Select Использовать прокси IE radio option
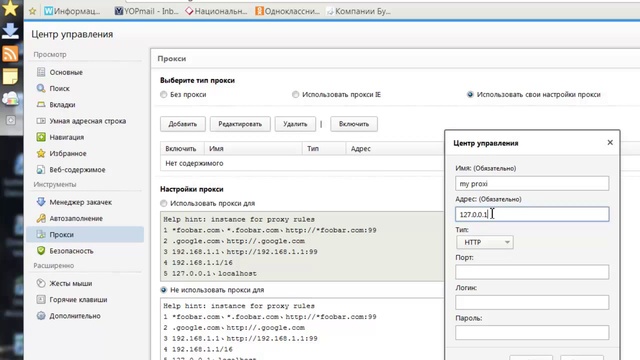Viewport: 640px width, 360px height. 296,95
